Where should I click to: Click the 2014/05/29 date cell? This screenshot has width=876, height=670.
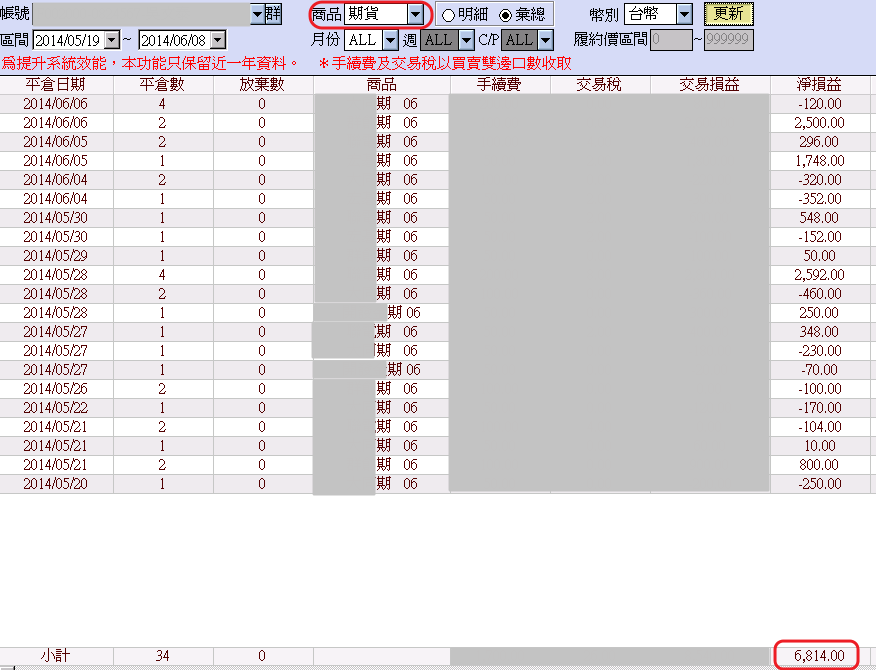coord(56,256)
